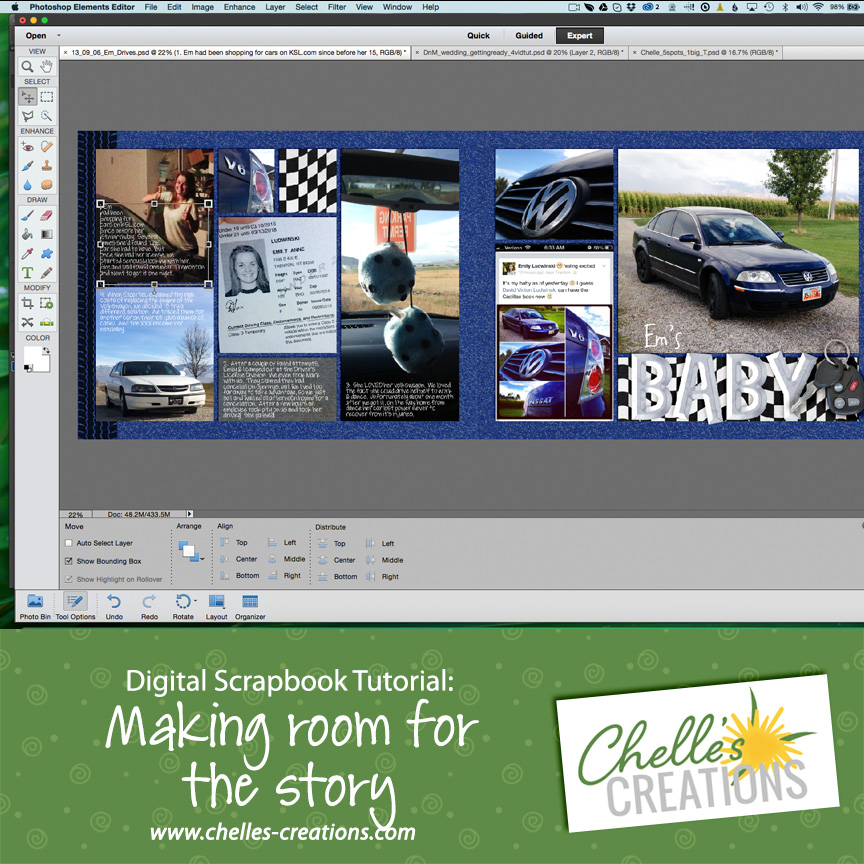This screenshot has width=864, height=864.
Task: Select the Sponge tool
Action: [x=47, y=185]
